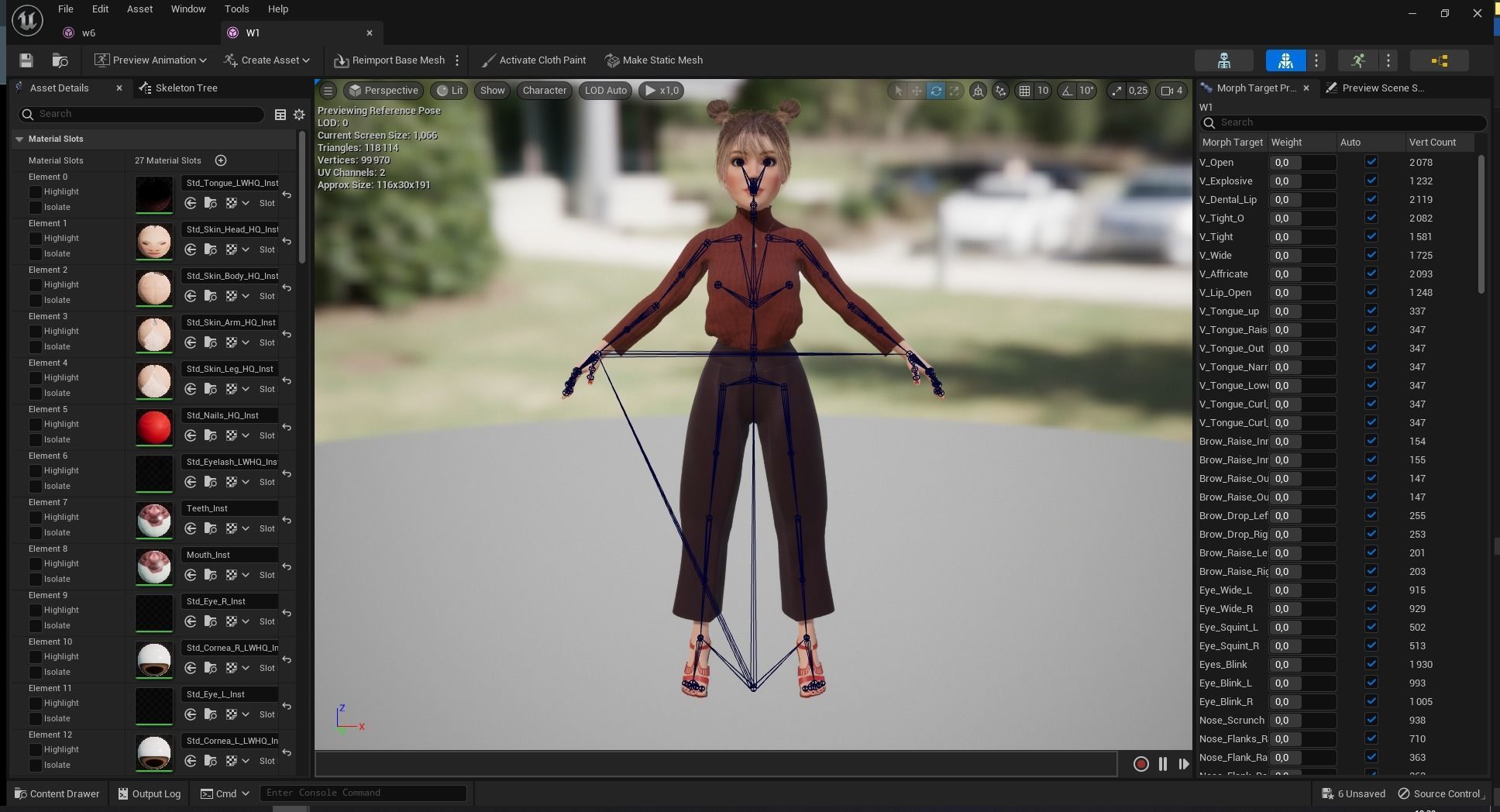This screenshot has width=1500, height=812.
Task: Click the 6 Unsaved indicator
Action: coord(1354,793)
